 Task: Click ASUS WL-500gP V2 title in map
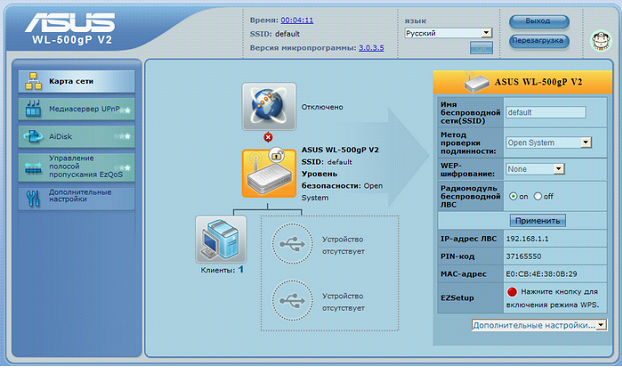tap(340, 150)
